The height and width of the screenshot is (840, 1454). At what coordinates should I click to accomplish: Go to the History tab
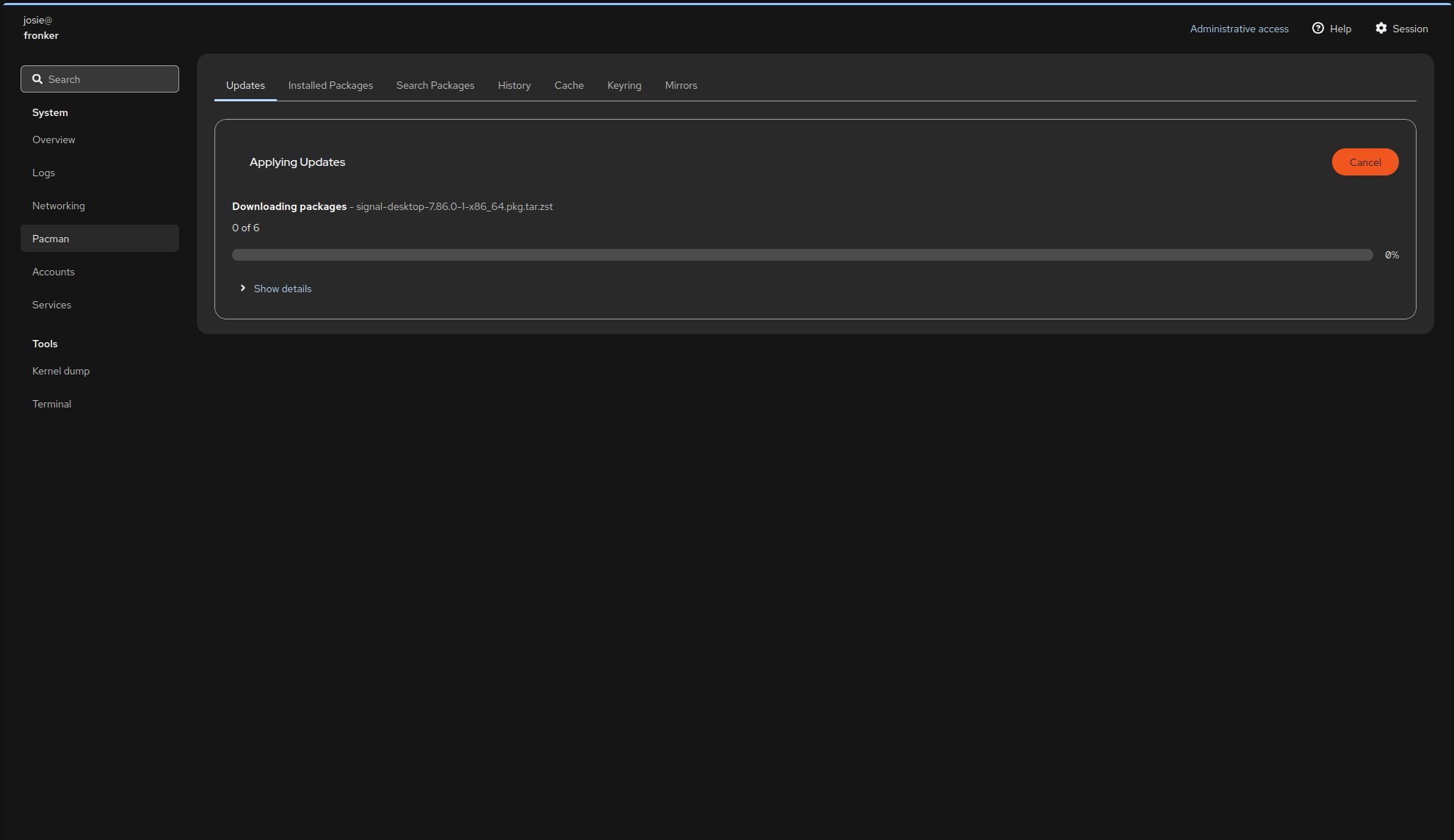(514, 85)
